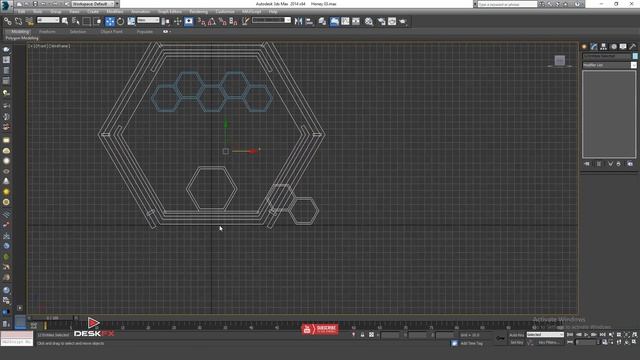
Task: Activate the Select and Move tool
Action: tap(110, 22)
